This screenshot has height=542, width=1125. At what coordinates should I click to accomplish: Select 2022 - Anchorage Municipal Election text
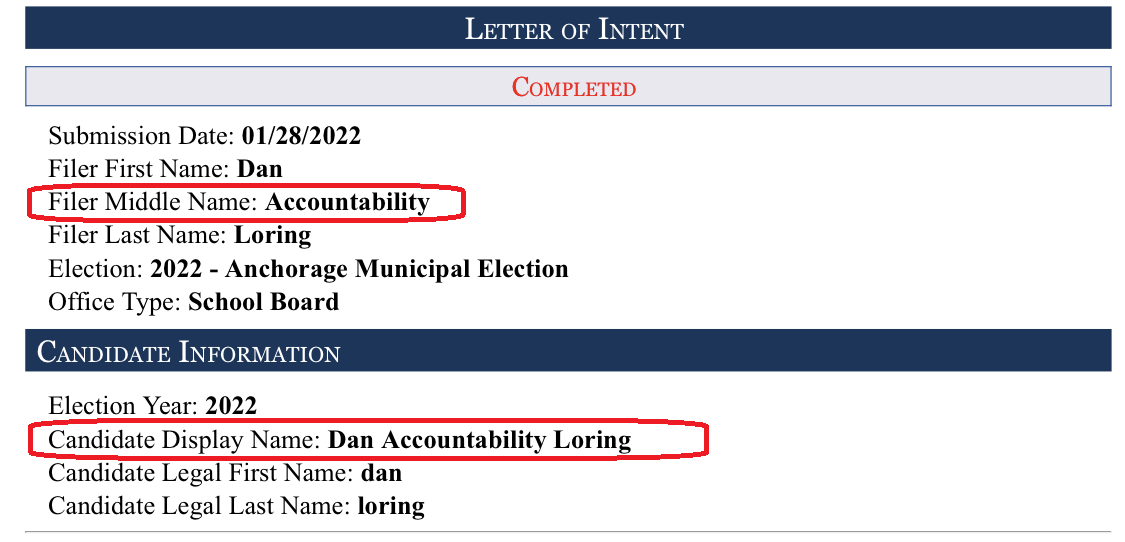[x=359, y=269]
